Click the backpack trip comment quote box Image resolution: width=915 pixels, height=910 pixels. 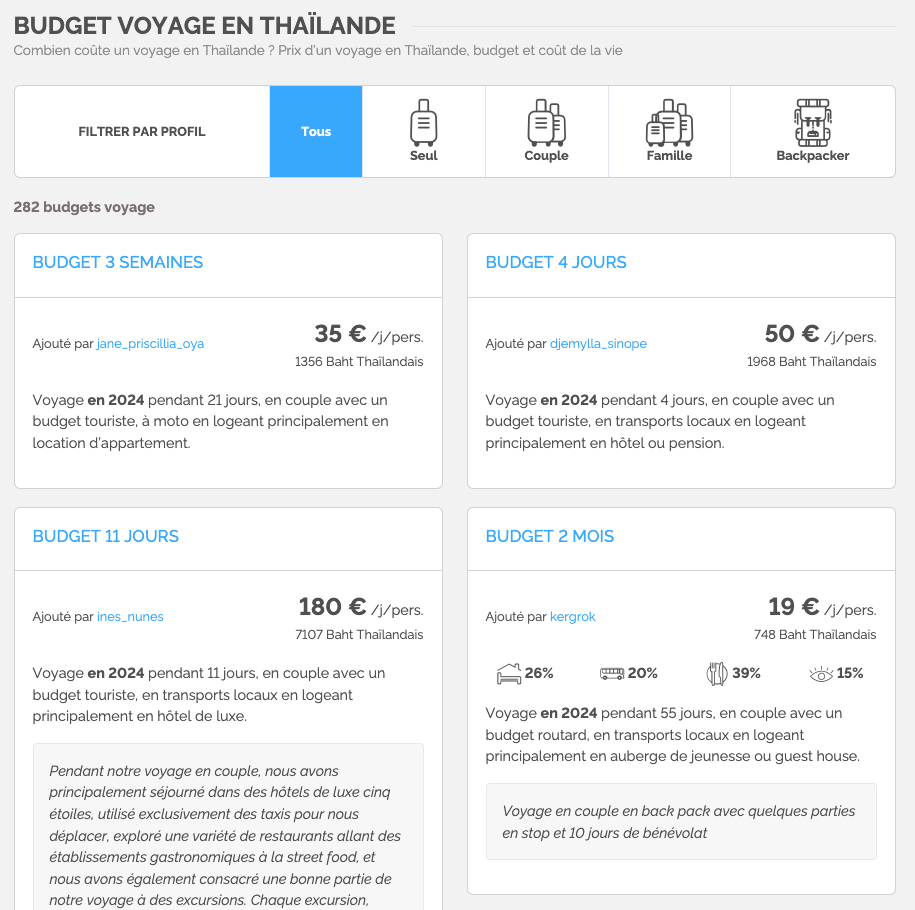pos(680,821)
